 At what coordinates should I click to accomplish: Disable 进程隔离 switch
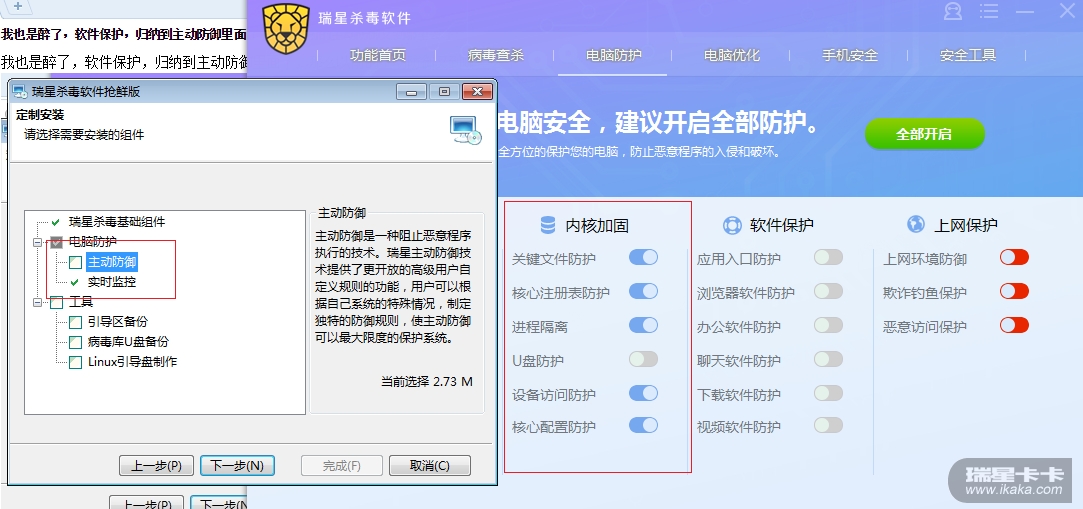point(643,325)
